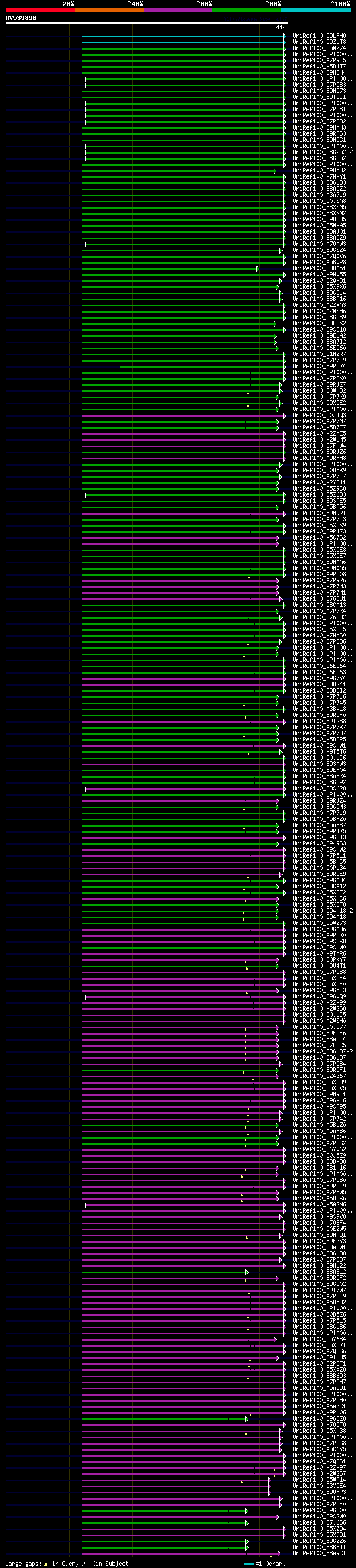The height and width of the screenshot is (1568, 356).
Task: Select hit label UniRef100_A2ZXE5
Action: (x=319, y=433)
